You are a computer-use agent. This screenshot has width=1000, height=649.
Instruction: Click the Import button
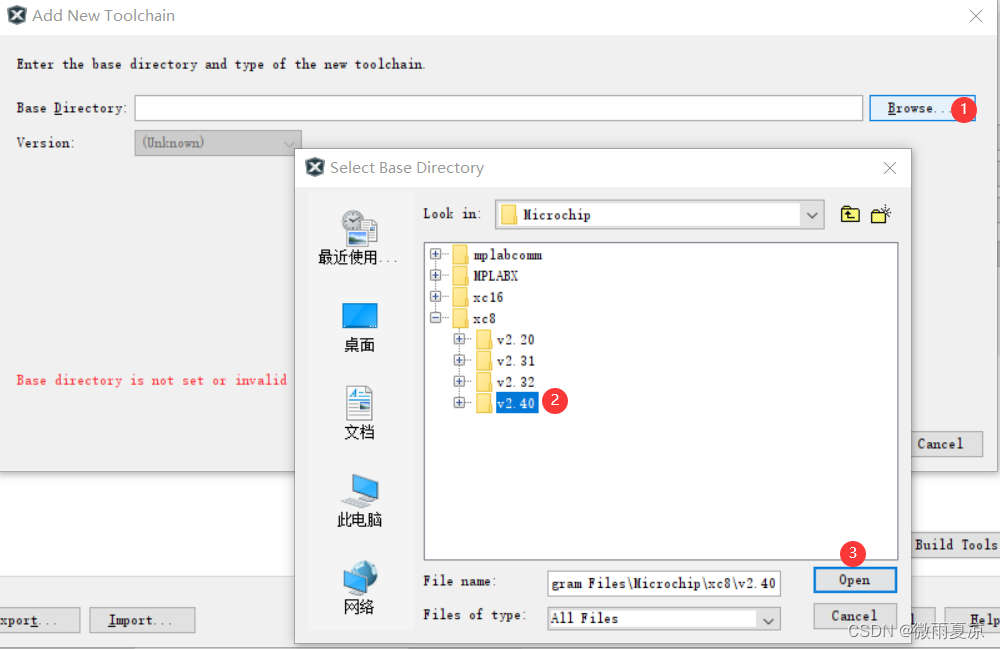coord(142,620)
